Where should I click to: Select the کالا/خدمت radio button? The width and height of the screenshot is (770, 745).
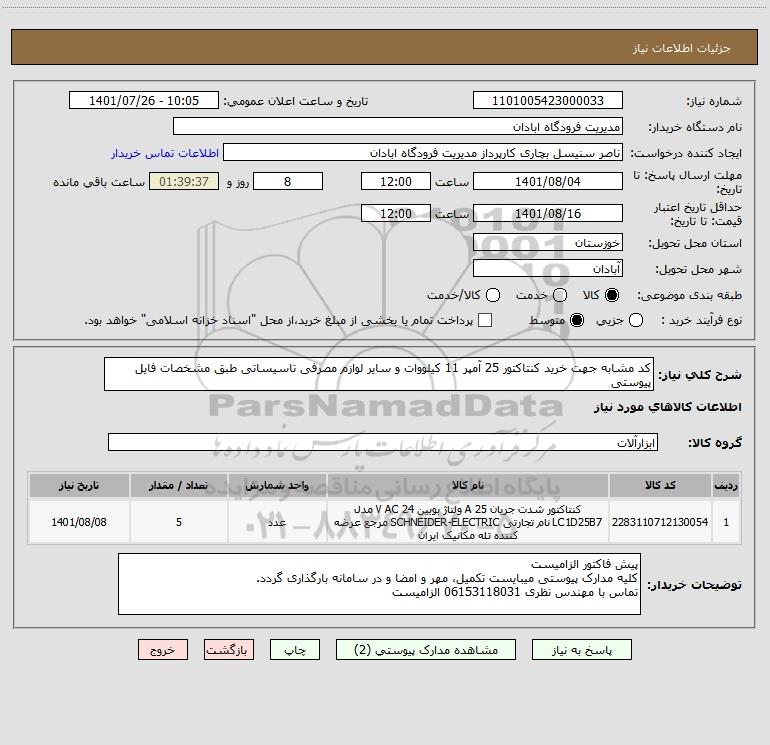tap(493, 295)
